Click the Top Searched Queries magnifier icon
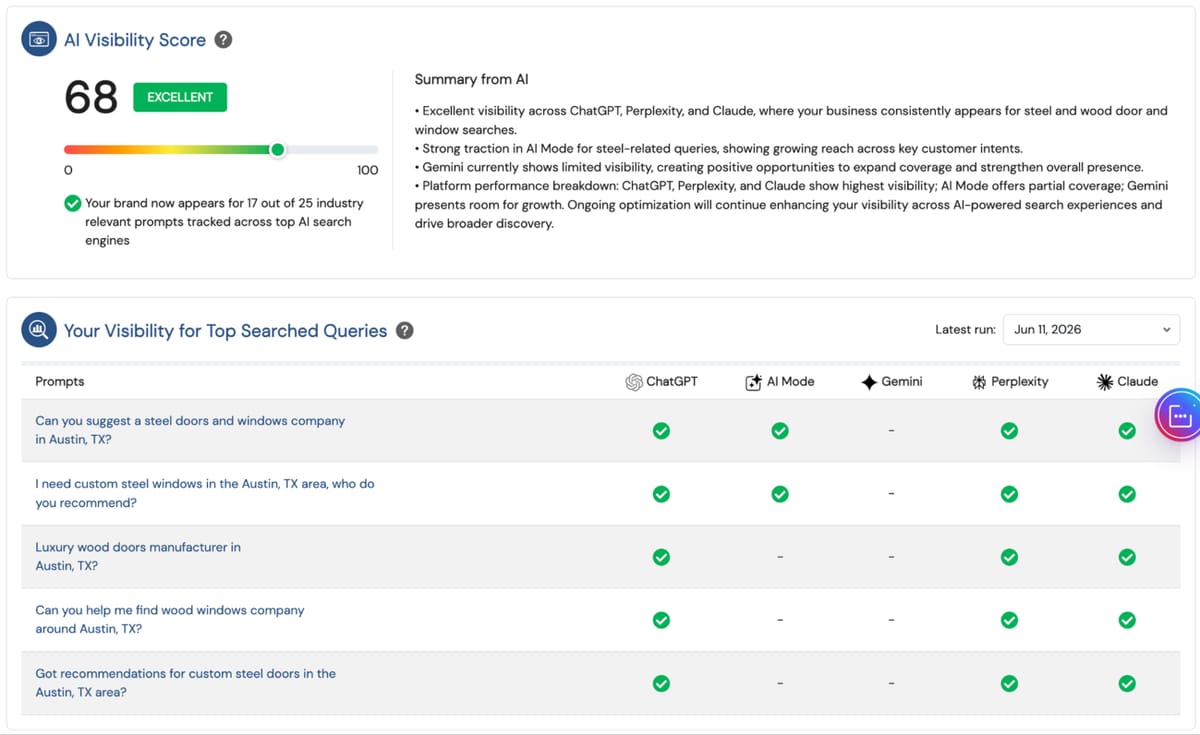The height and width of the screenshot is (735, 1200). coord(39,330)
